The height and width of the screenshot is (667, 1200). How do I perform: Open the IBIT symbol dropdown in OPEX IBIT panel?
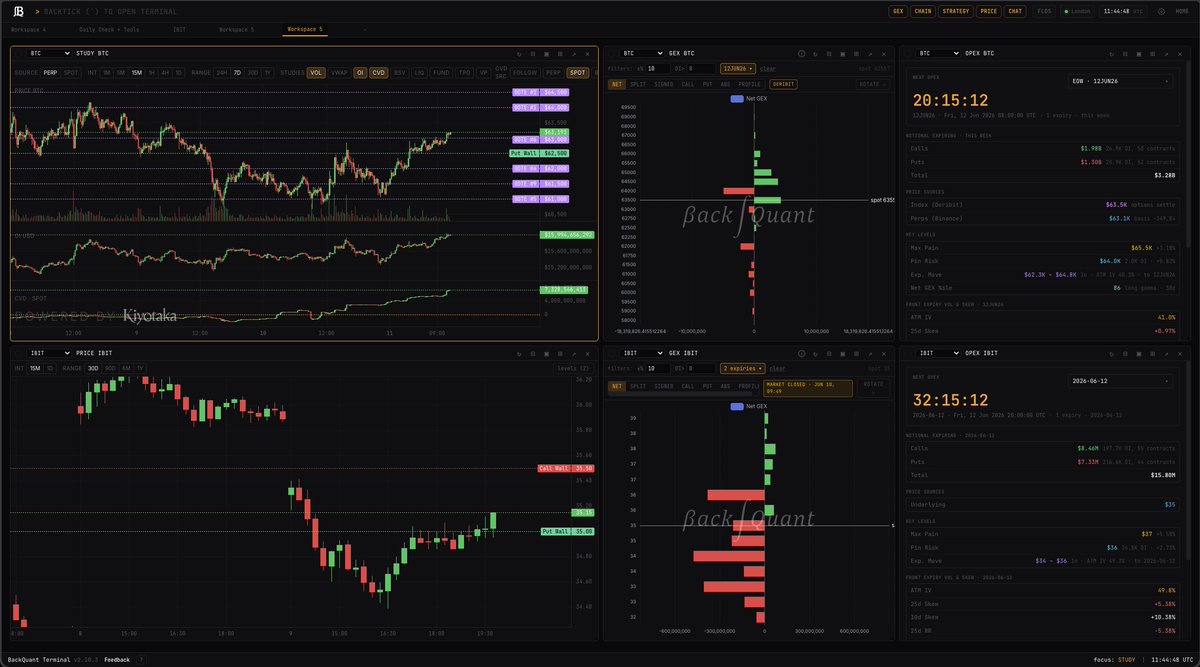point(938,353)
